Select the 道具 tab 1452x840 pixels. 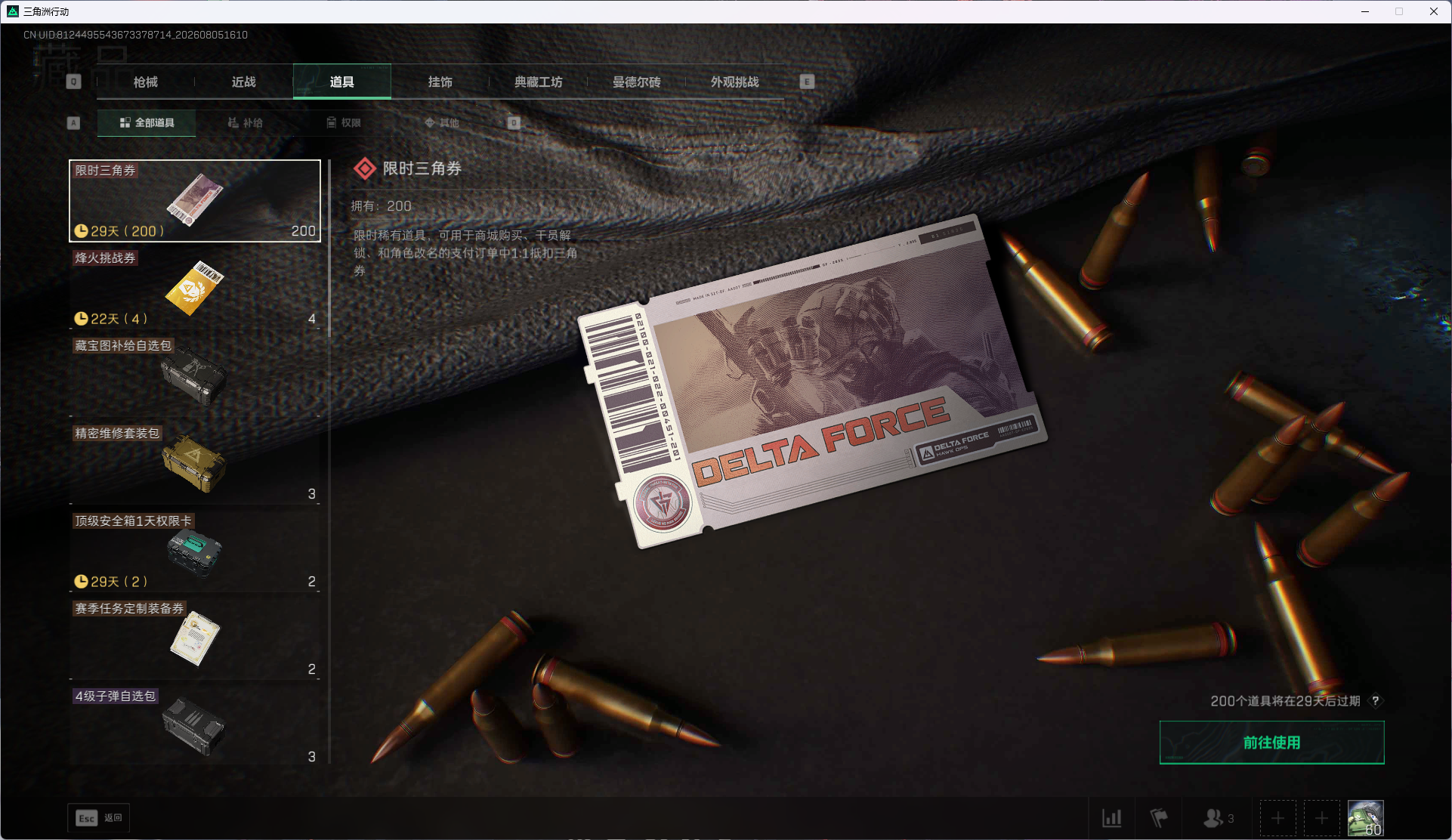point(342,82)
